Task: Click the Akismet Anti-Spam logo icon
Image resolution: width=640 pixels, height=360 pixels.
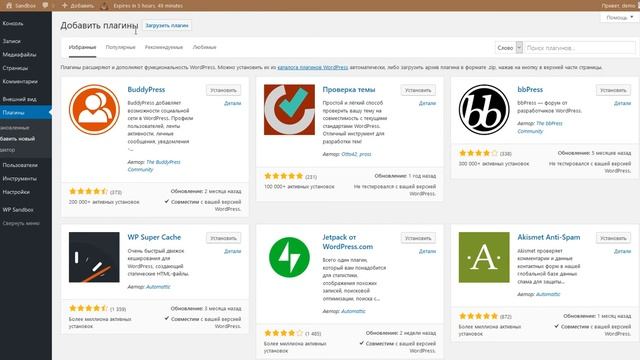Action: point(484,257)
